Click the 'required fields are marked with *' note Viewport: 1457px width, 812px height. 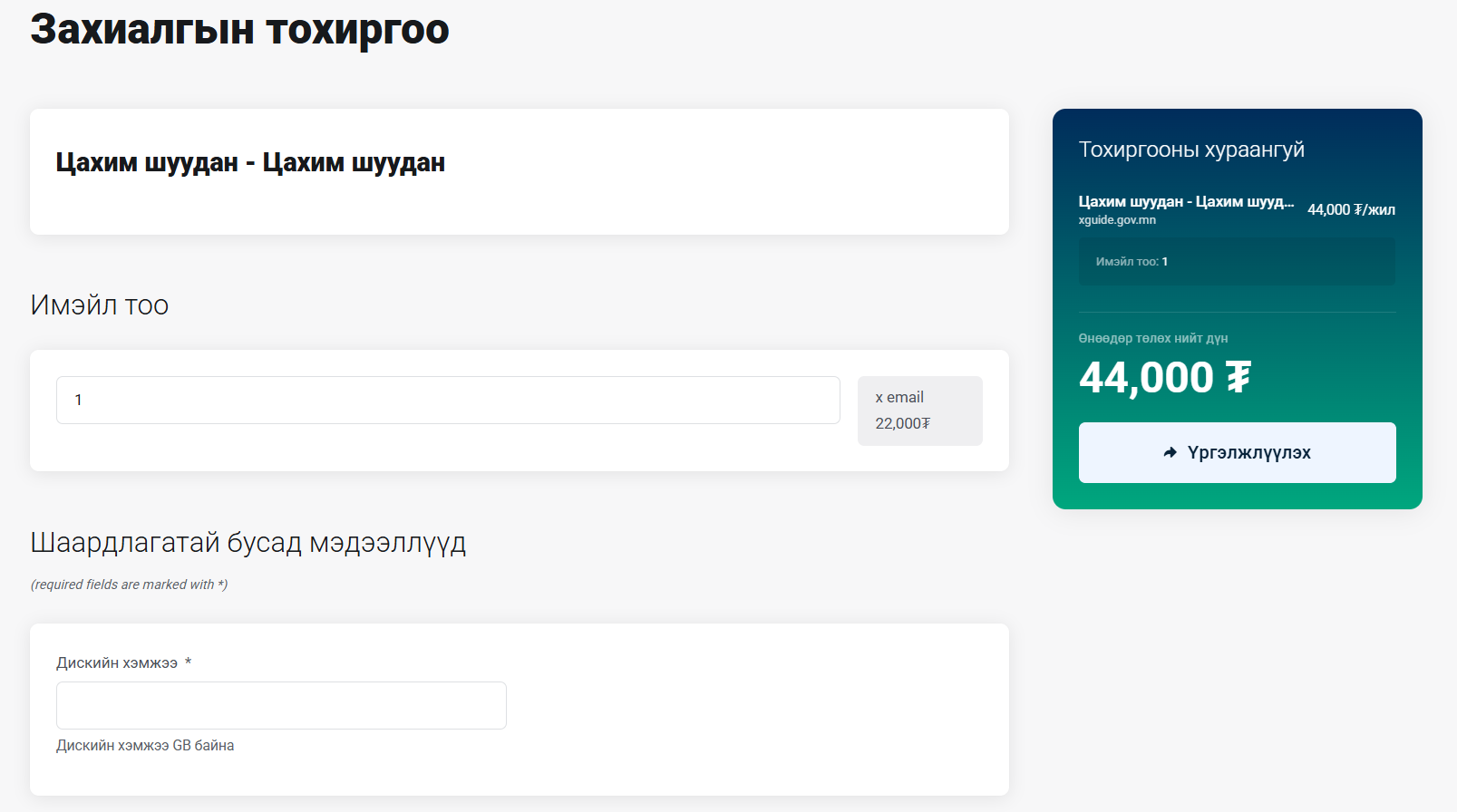pyautogui.click(x=129, y=585)
